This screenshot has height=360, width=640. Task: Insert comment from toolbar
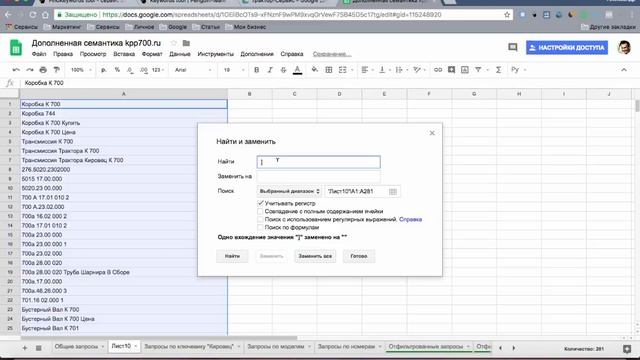coord(451,70)
